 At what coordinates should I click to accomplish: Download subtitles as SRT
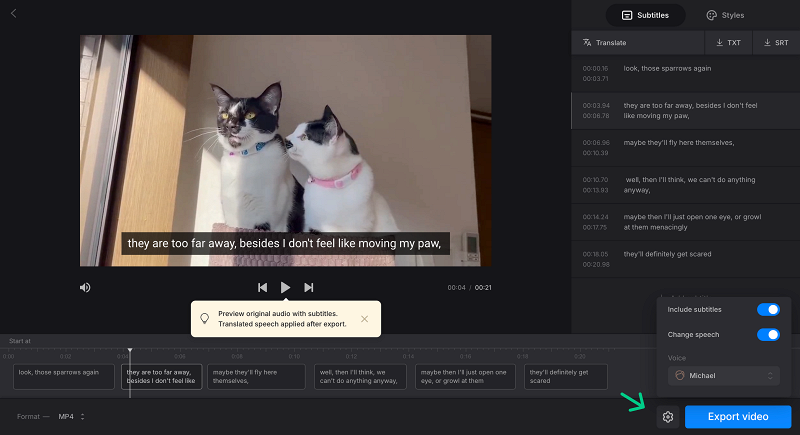tap(775, 43)
